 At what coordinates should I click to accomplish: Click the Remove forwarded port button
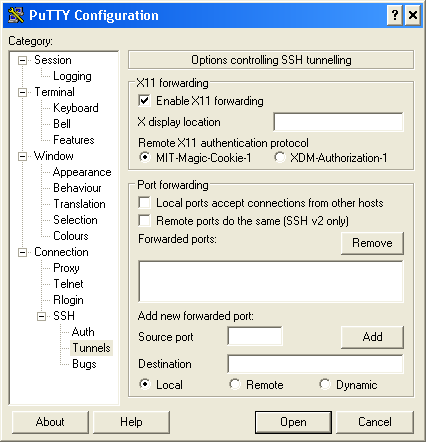[372, 243]
